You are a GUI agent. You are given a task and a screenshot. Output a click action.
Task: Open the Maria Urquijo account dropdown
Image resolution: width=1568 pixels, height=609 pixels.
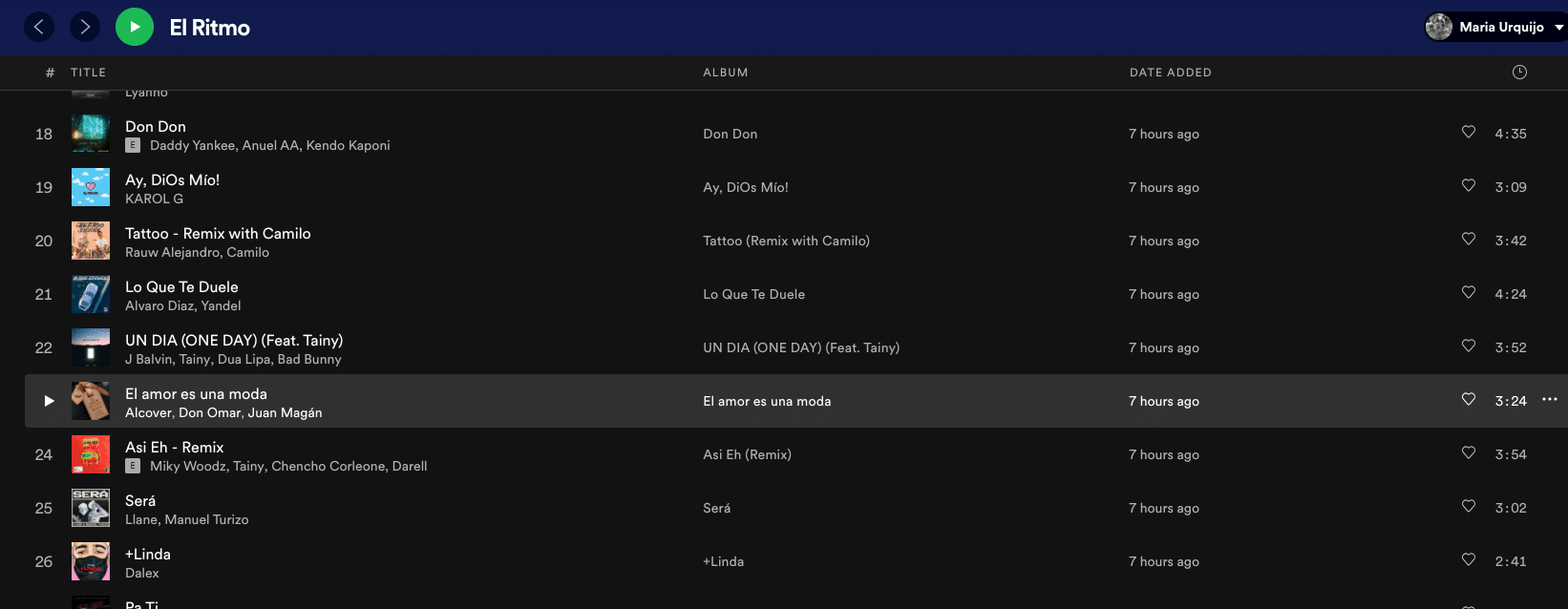(1558, 28)
